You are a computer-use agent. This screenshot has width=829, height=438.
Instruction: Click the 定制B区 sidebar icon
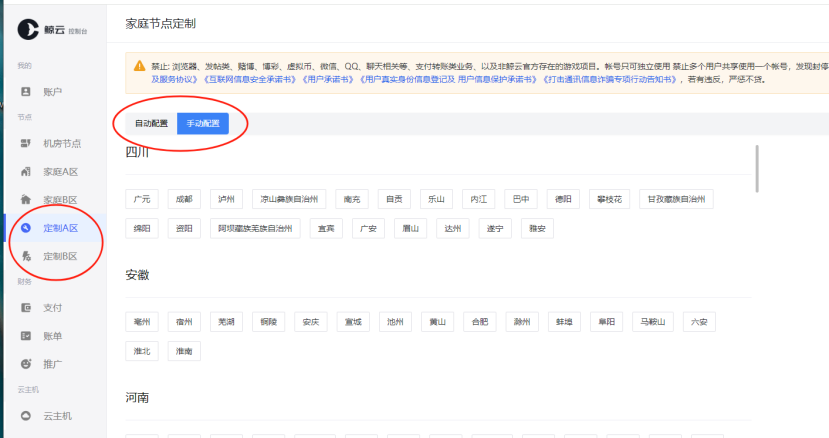pyautogui.click(x=26, y=257)
